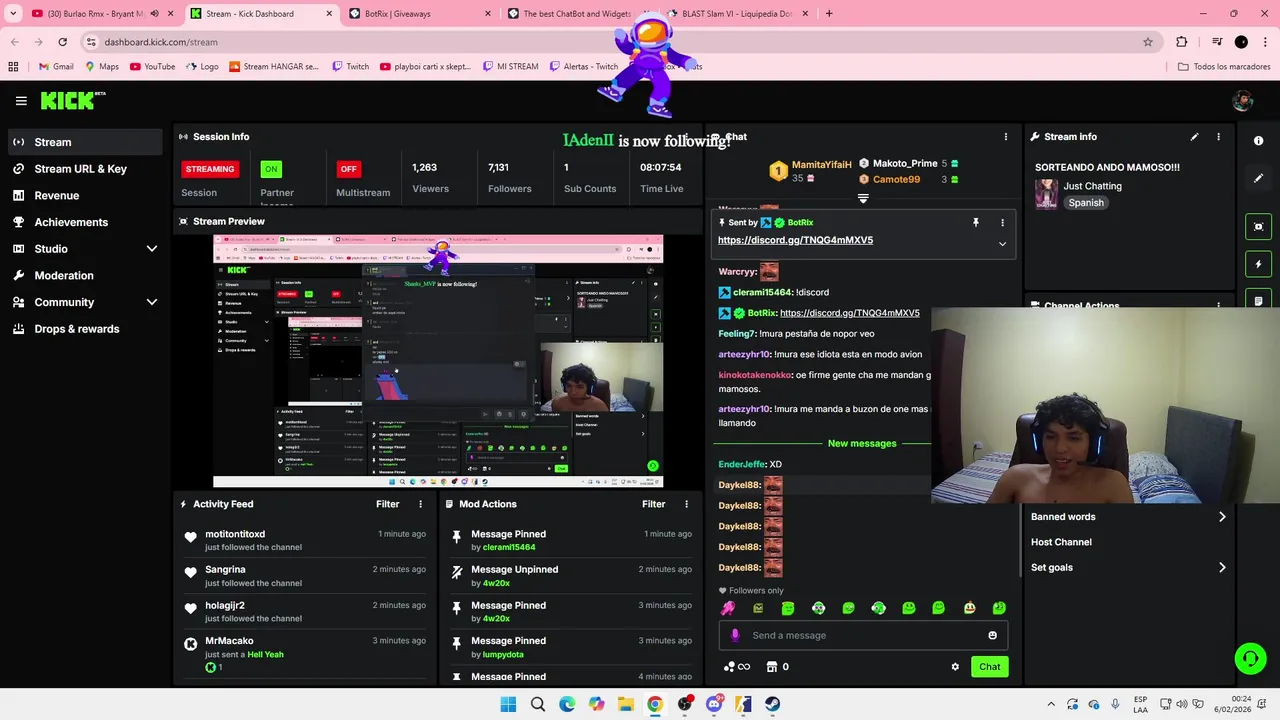Screen dimensions: 1280x720
Task: Open the Activity Feed Filter
Action: coord(388,504)
